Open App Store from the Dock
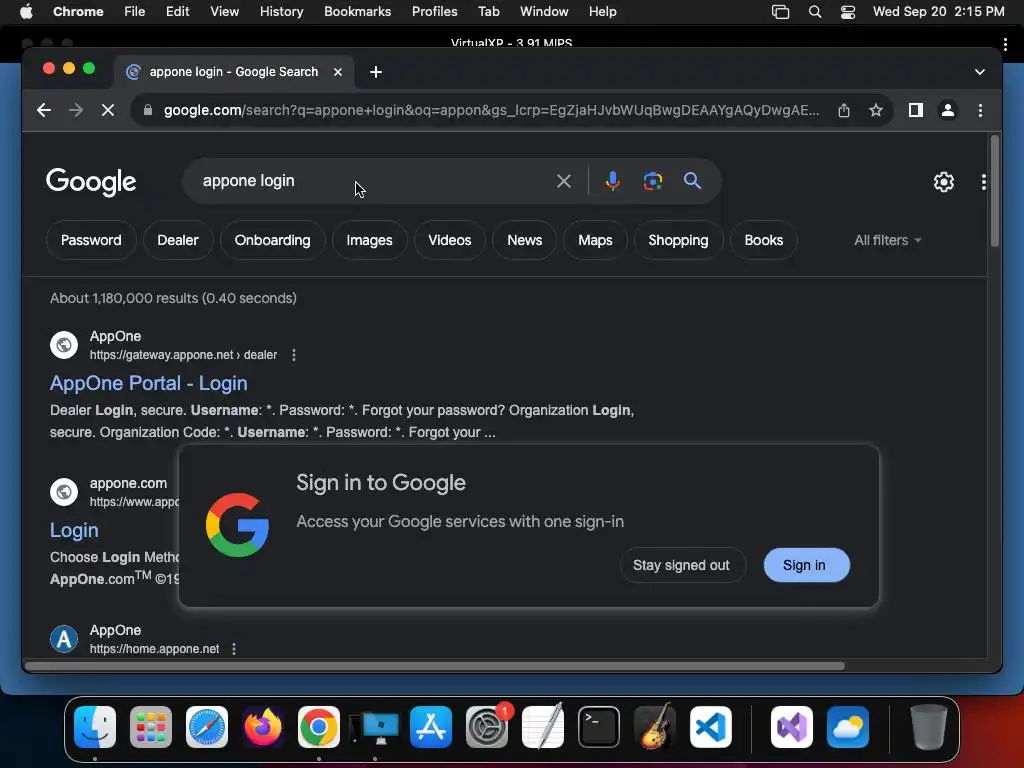Viewport: 1024px width, 768px height. pos(431,727)
